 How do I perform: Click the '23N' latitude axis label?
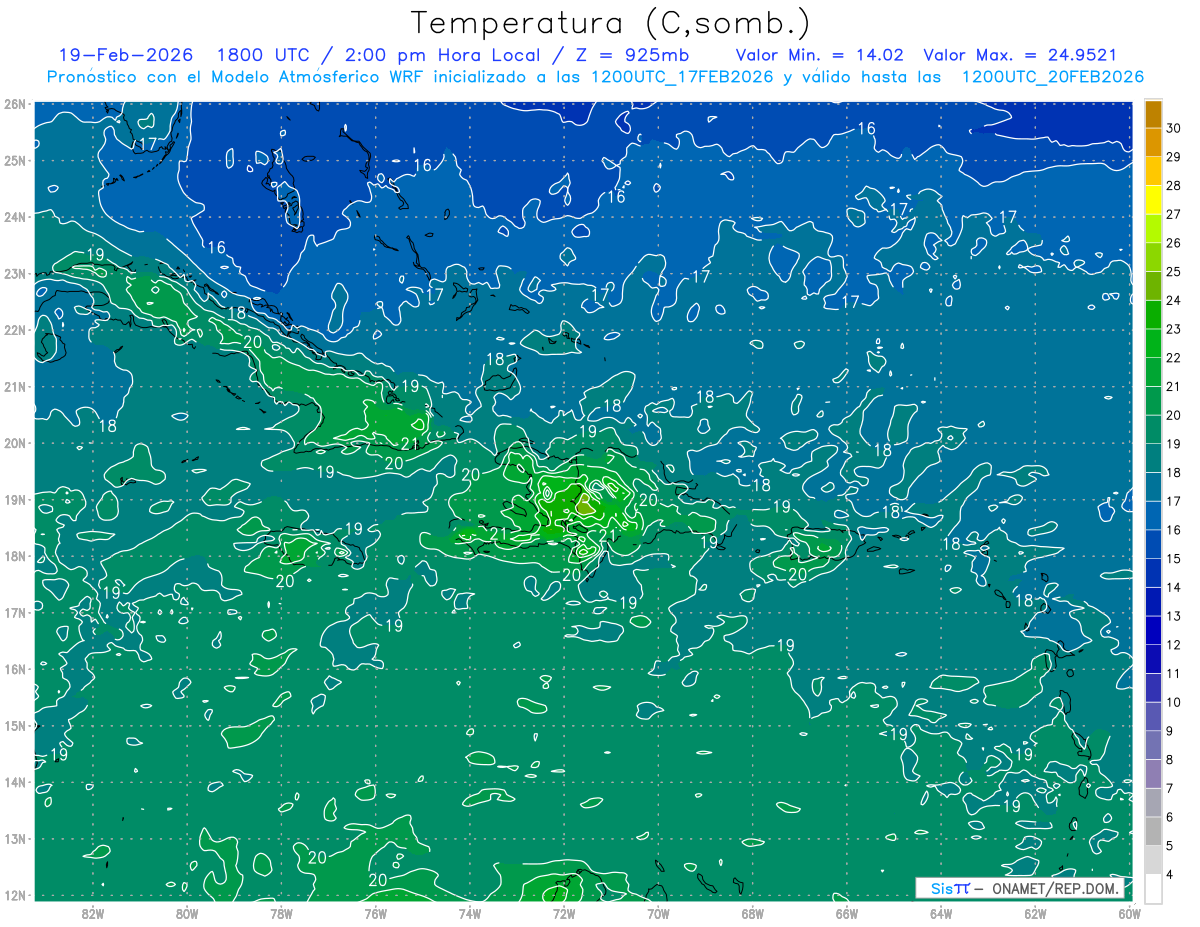(15, 273)
